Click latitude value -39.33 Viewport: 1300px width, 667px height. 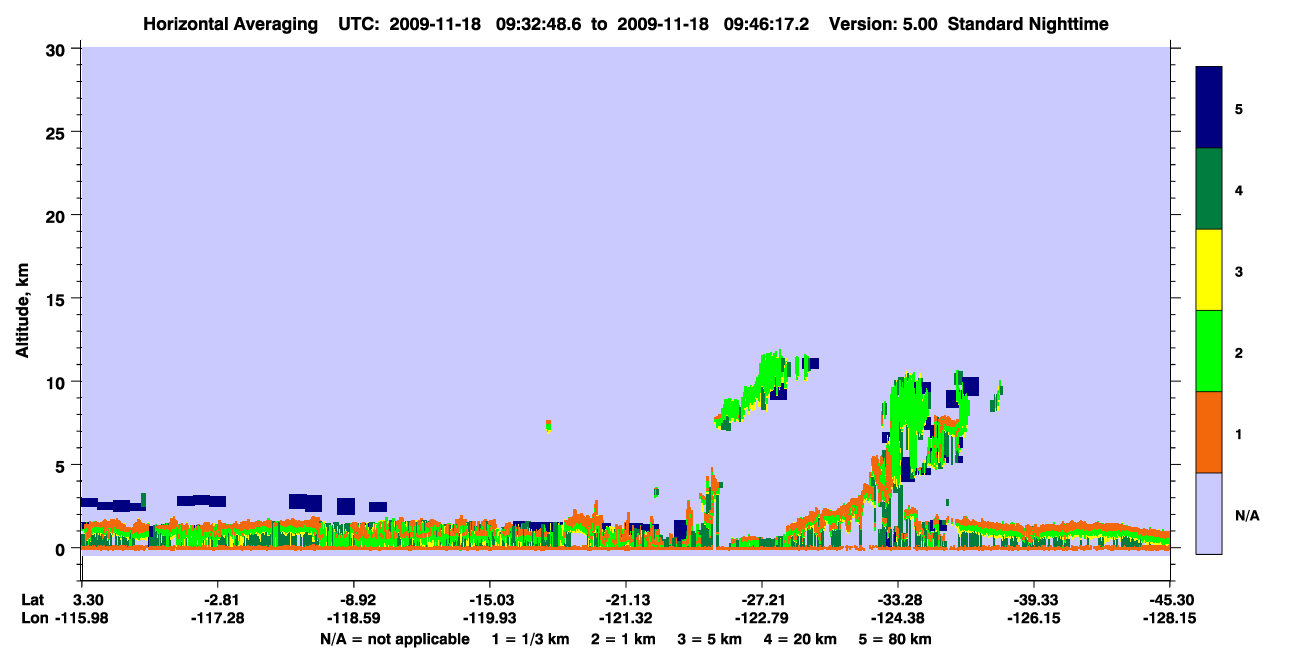pyautogui.click(x=1034, y=600)
